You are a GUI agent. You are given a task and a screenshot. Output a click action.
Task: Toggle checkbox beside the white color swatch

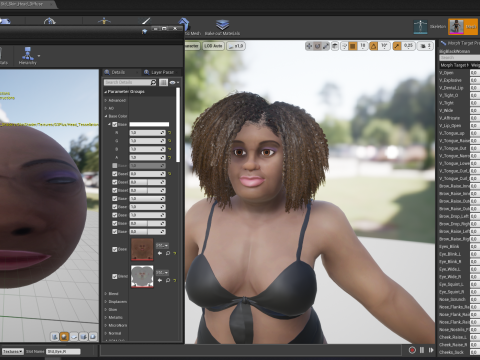pyautogui.click(x=115, y=124)
